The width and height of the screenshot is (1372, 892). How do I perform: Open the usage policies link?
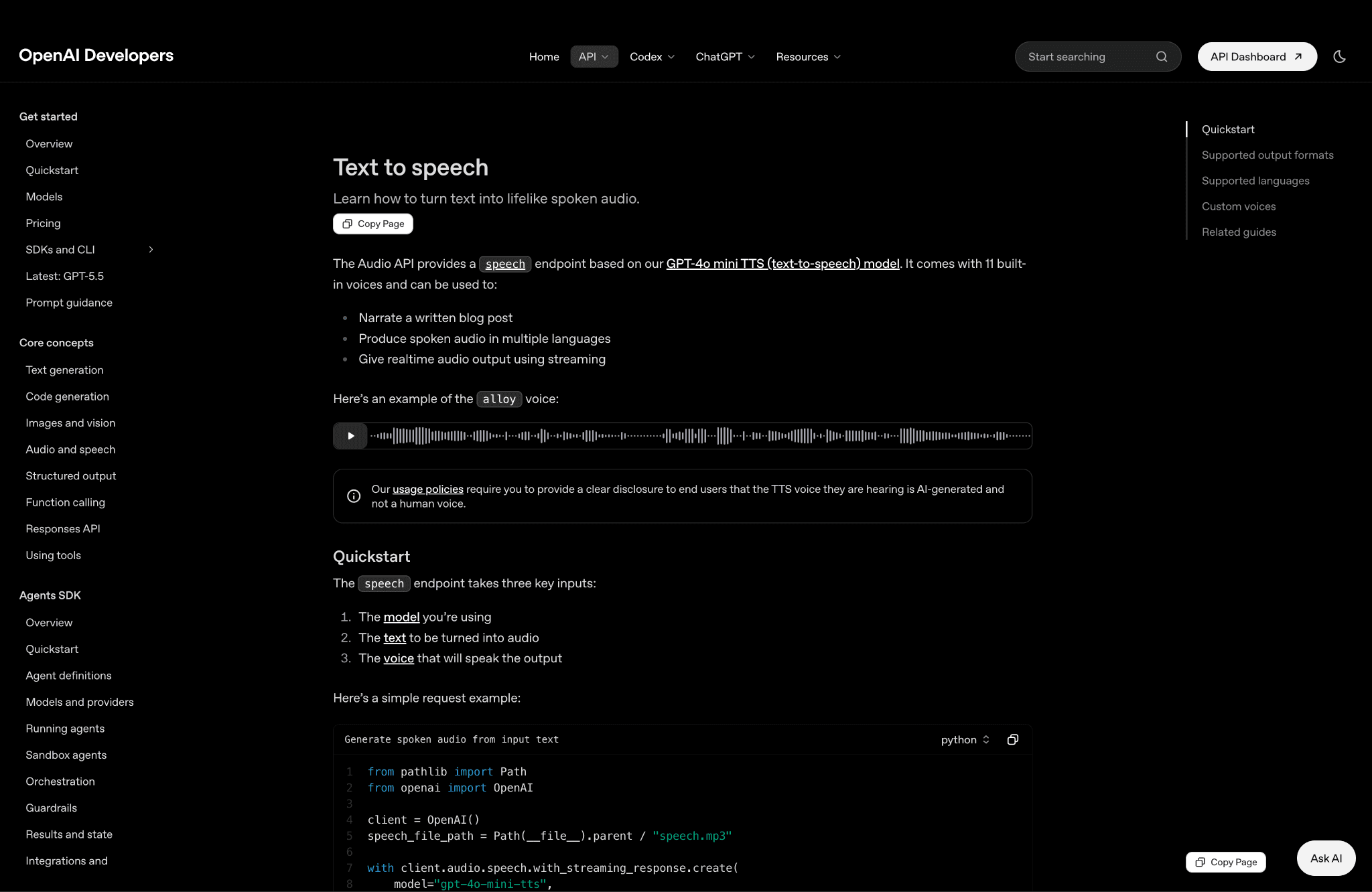428,490
